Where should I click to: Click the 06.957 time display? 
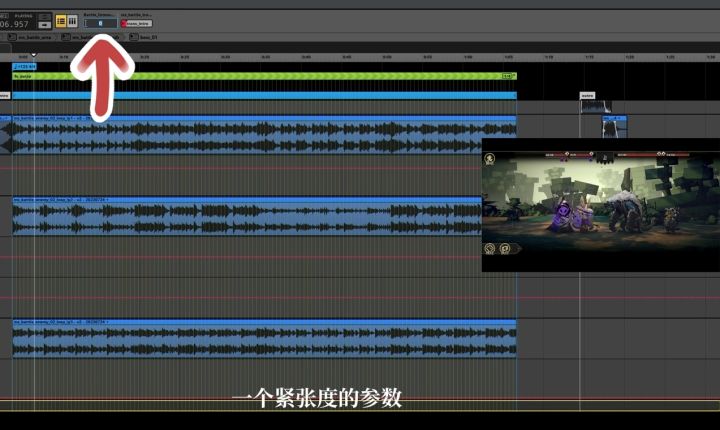14,24
